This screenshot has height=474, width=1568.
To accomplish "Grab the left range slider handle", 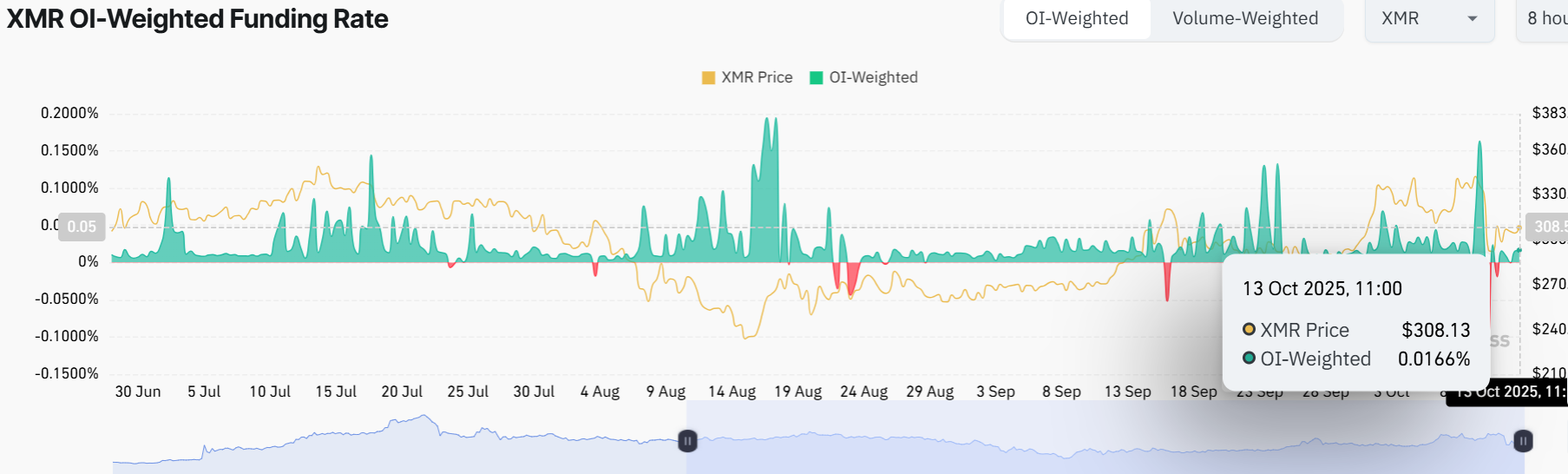I will (686, 441).
